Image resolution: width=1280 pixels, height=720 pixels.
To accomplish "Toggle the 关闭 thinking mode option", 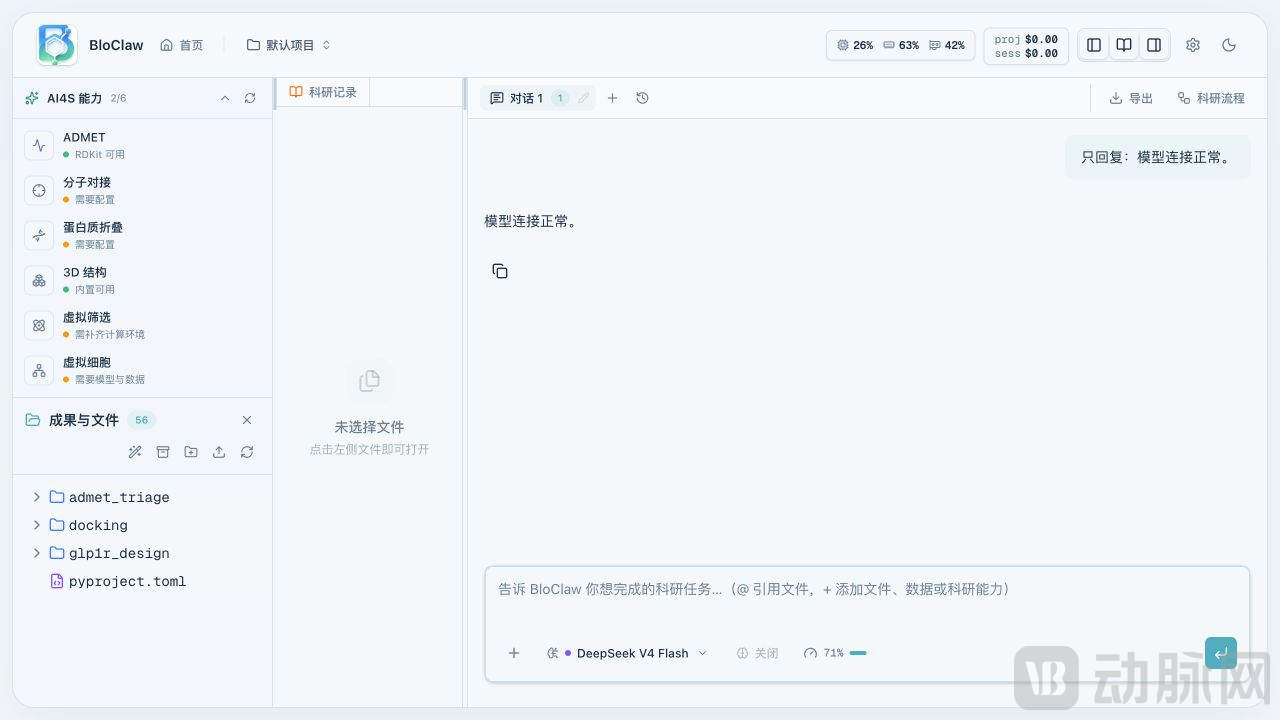I will 757,653.
